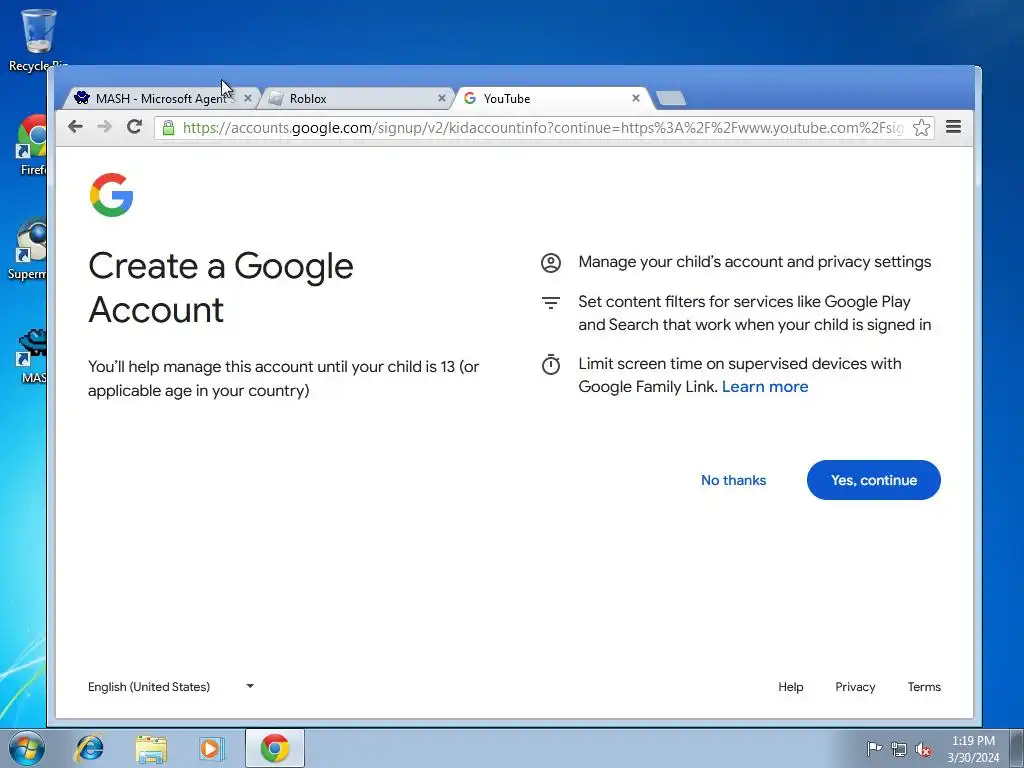Click the screen time stopwatch icon
The width and height of the screenshot is (1024, 768).
[551, 364]
